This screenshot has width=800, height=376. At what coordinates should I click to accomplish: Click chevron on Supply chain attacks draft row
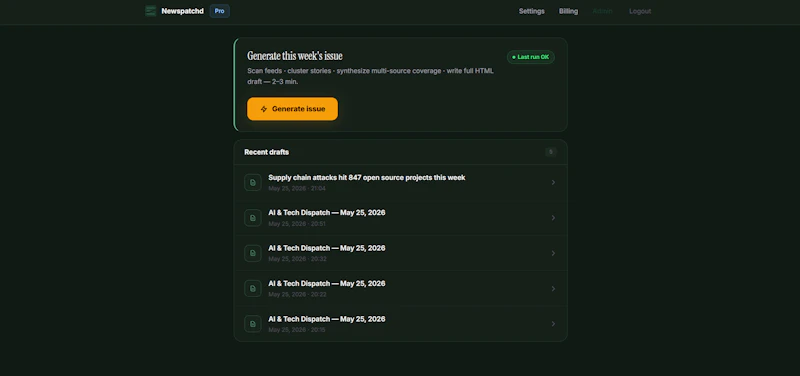(x=553, y=183)
